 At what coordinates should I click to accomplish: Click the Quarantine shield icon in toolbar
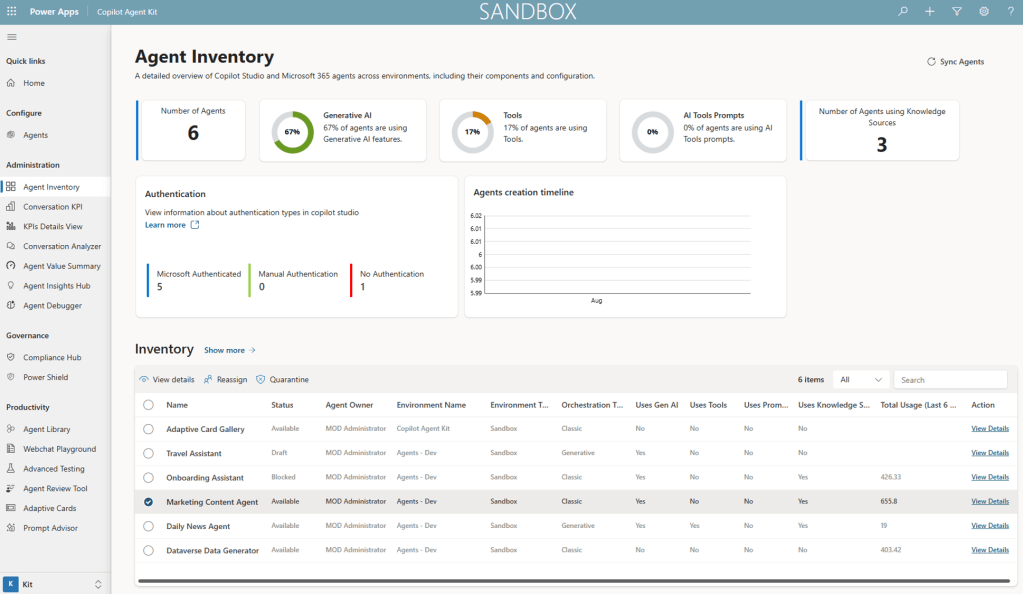(260, 379)
